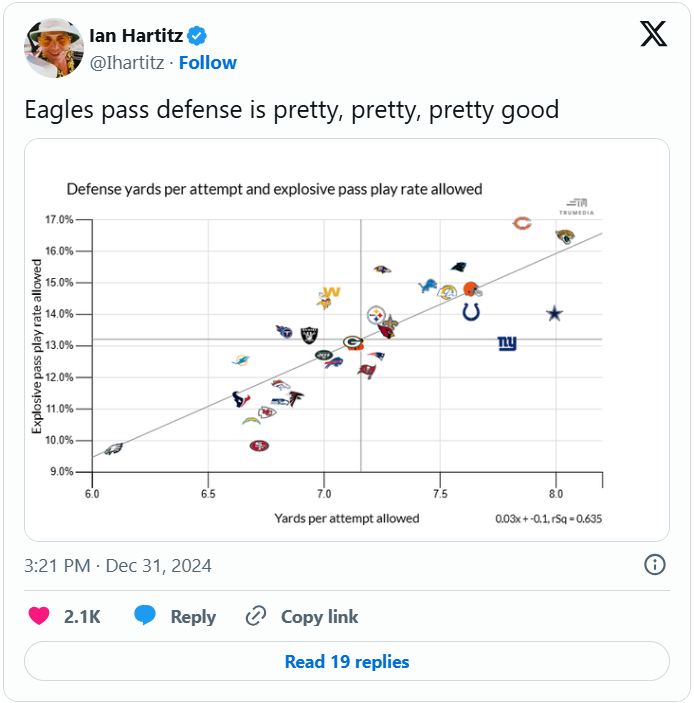Click the 49ers logo on the chart
Image resolution: width=694 pixels, height=703 pixels.
click(259, 446)
